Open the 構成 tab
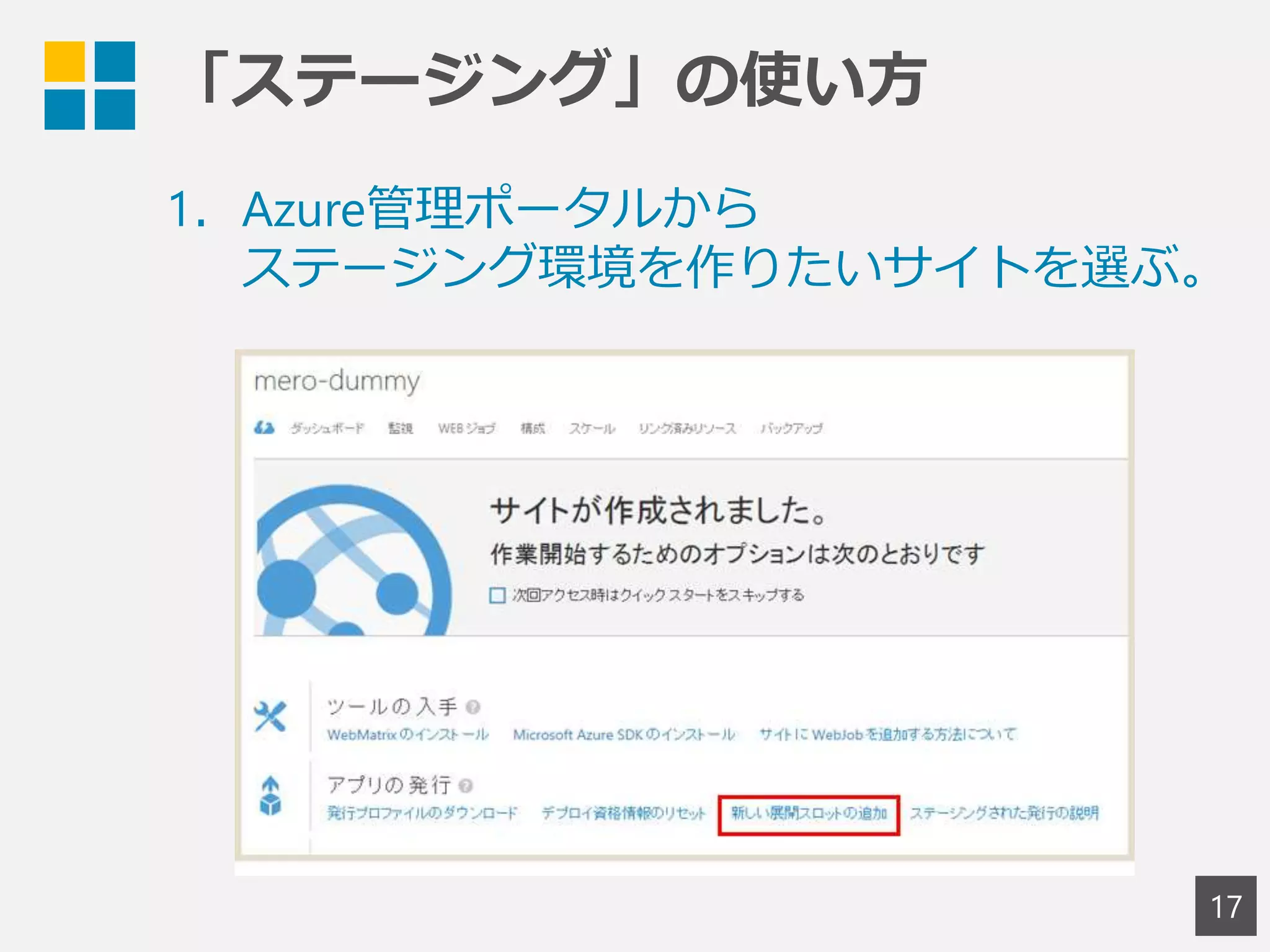Viewport: 1270px width, 952px height. (533, 428)
